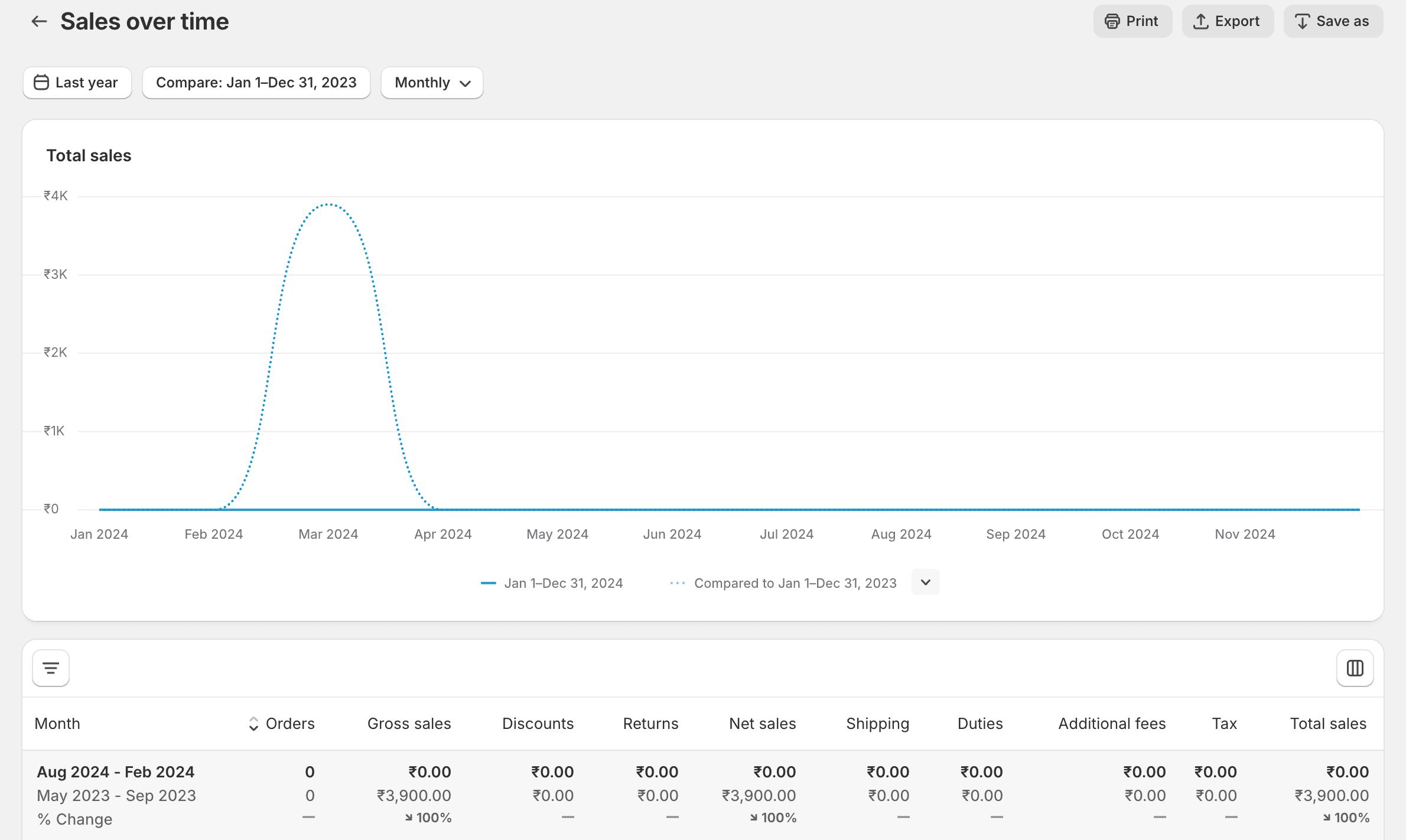Sort by Orders column sort arrows

point(253,724)
